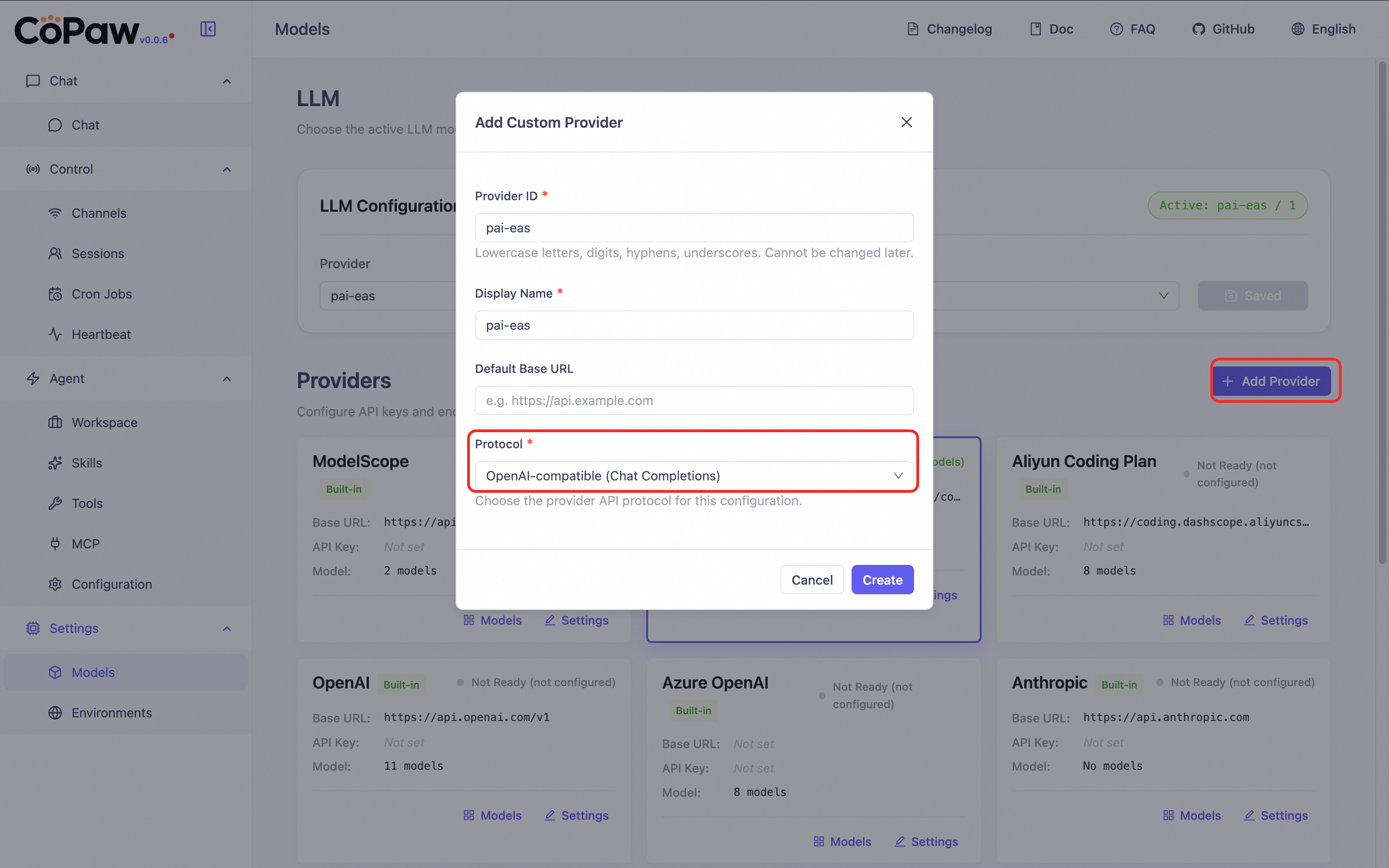
Task: Click the Heartbeat icon in sidebar
Action: 55,334
